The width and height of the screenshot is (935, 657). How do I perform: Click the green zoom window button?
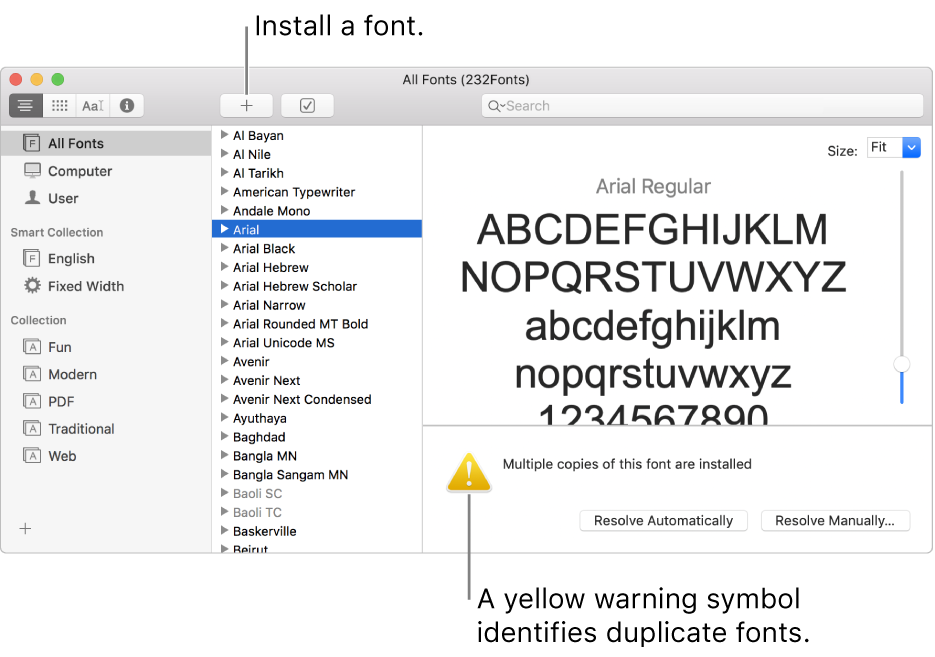(x=58, y=79)
